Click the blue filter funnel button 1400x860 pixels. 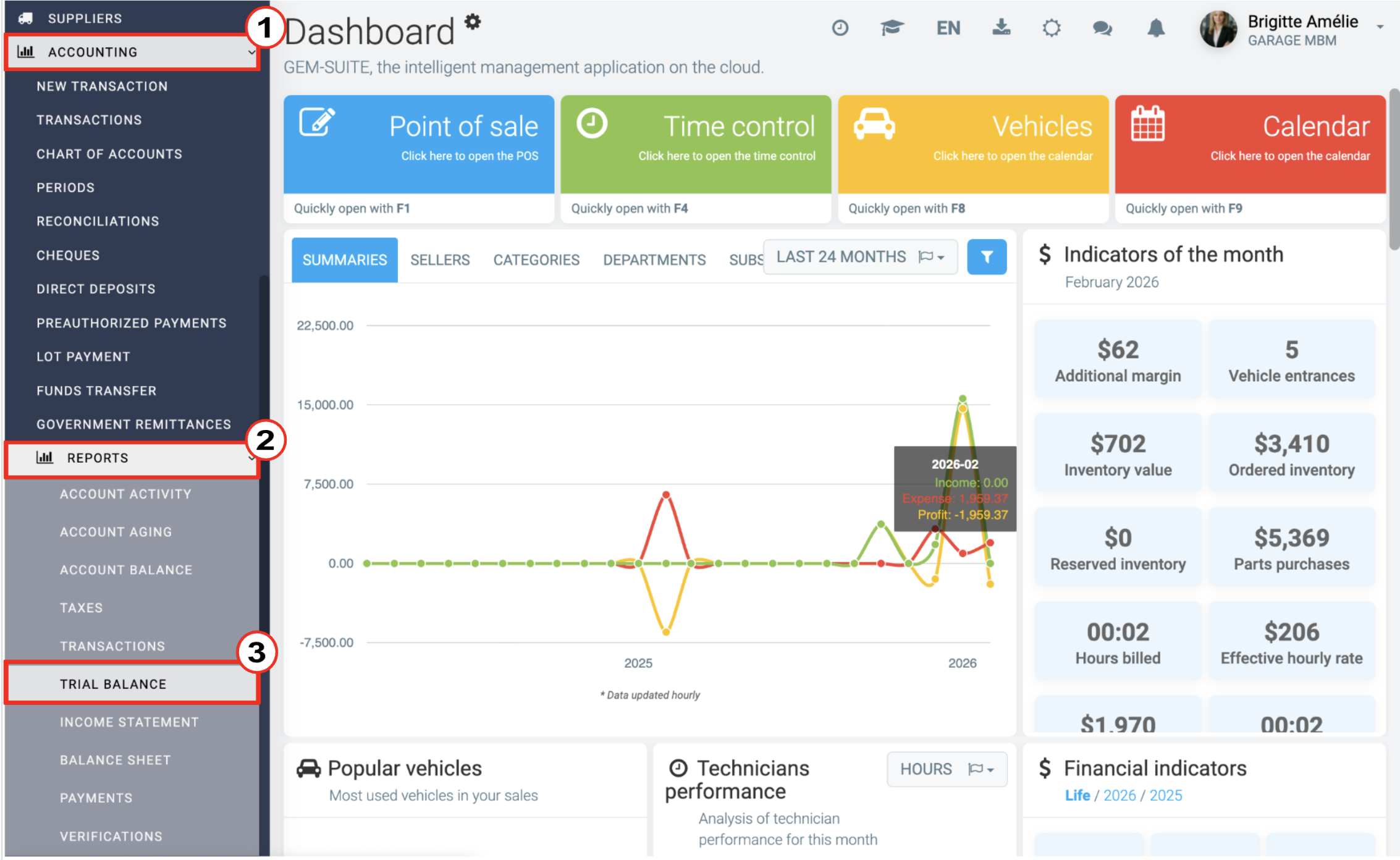(x=987, y=257)
